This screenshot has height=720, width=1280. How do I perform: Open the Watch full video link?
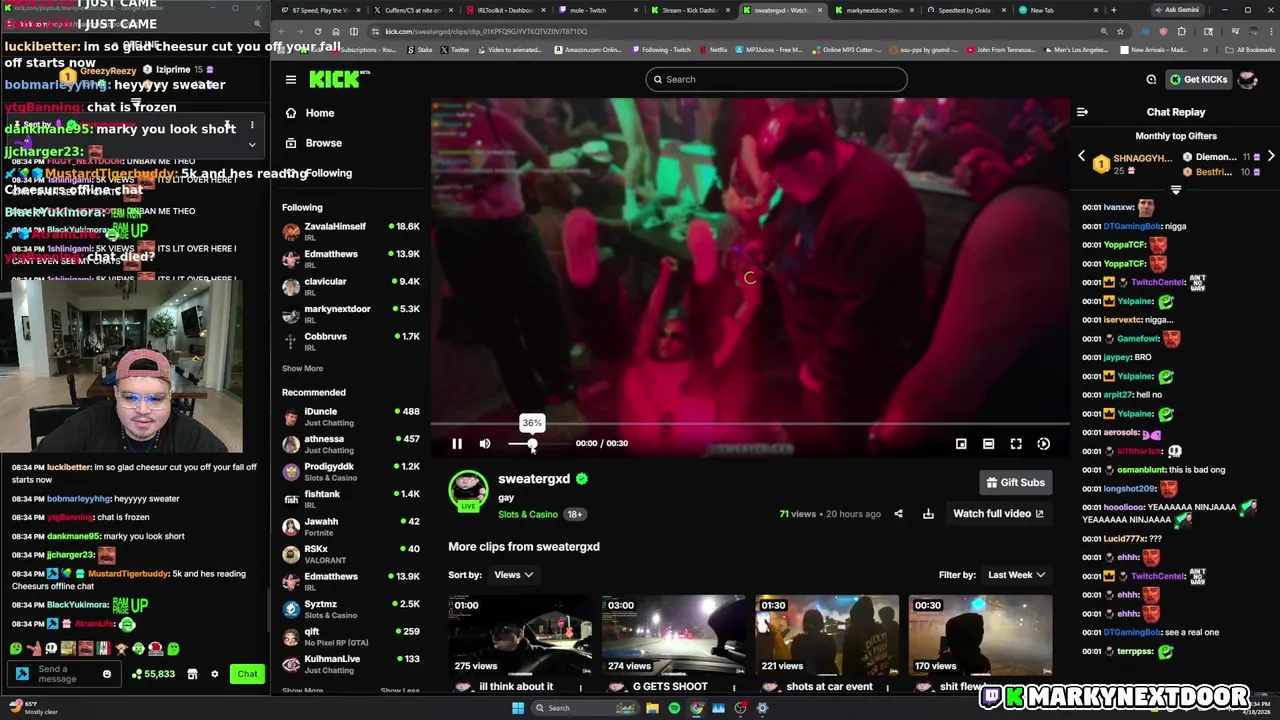click(x=998, y=514)
